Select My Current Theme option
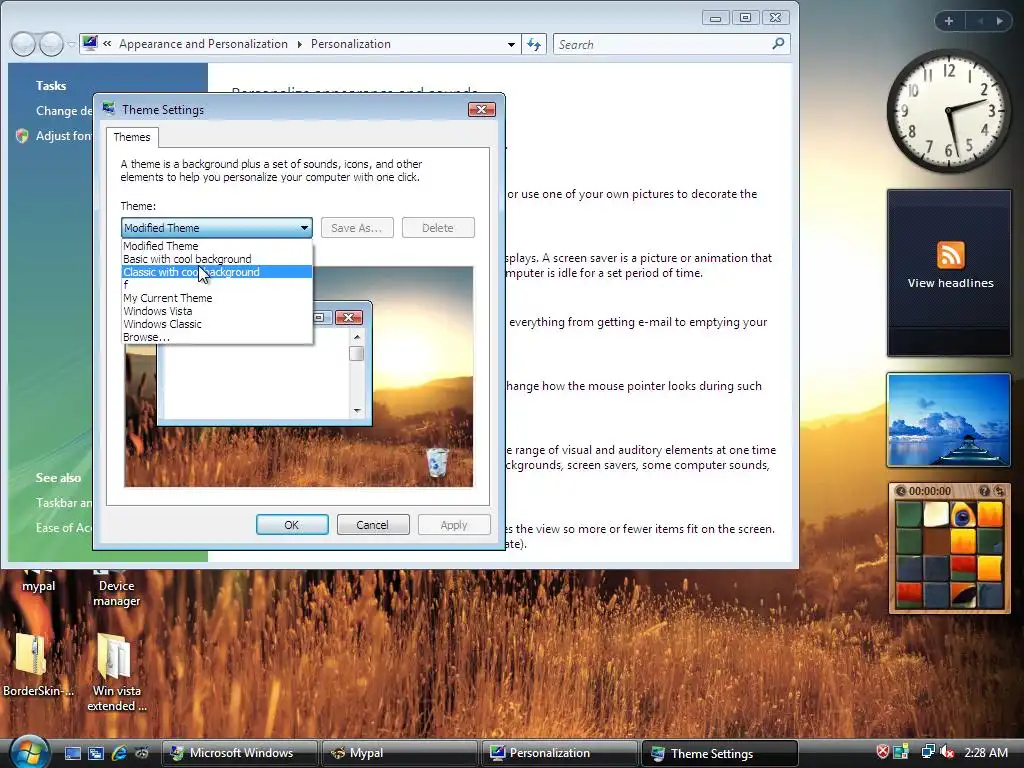Screen dimensions: 1024x768 click(217, 298)
